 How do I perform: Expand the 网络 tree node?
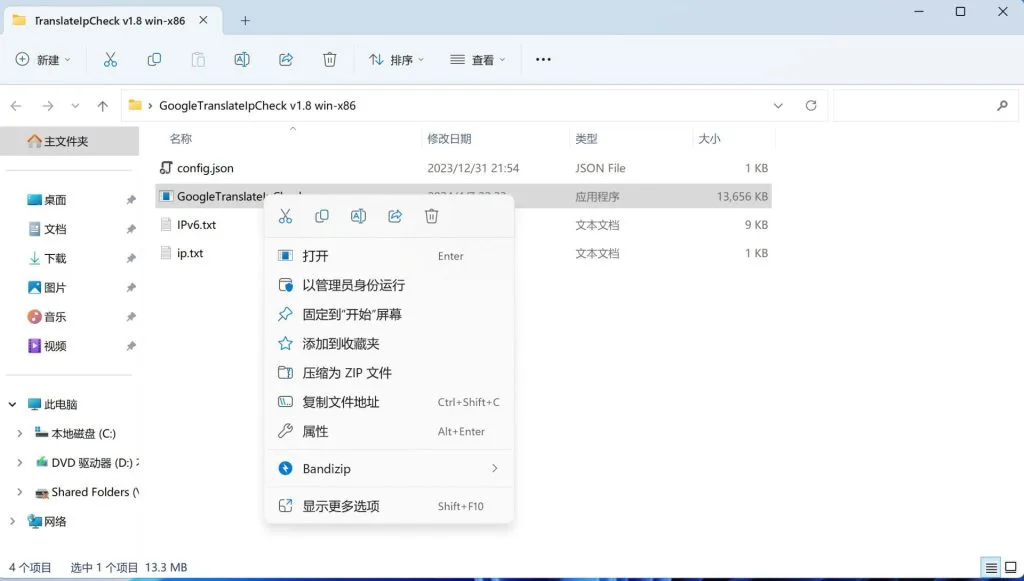point(12,522)
